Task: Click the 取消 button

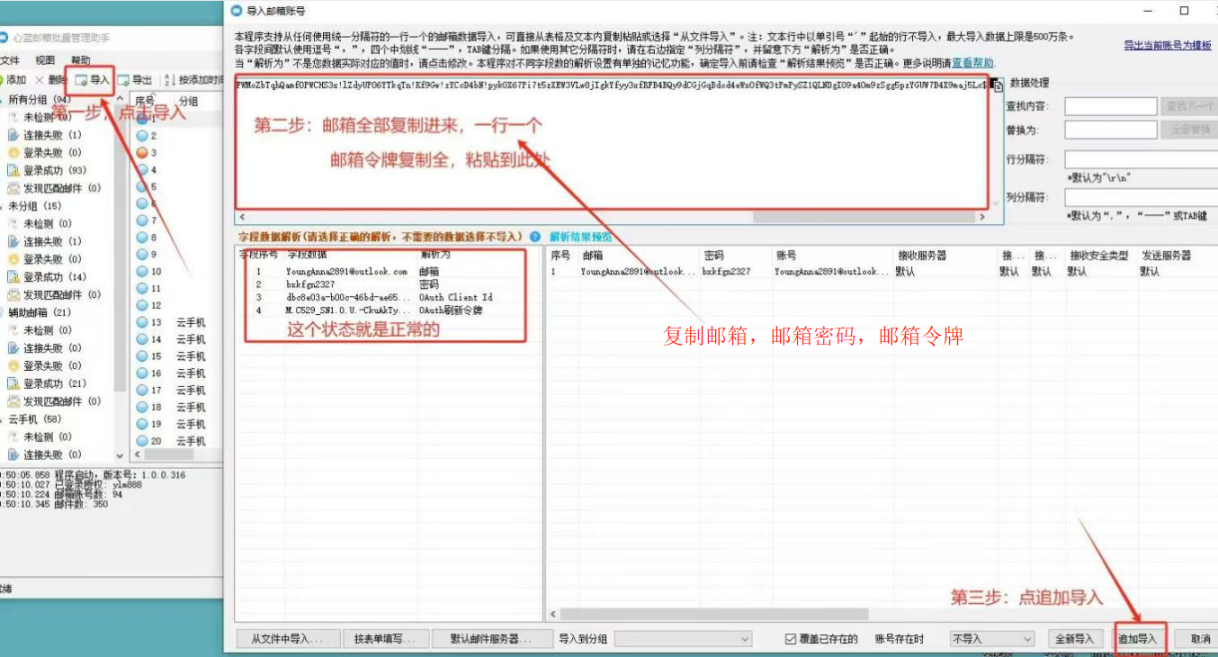Action: pyautogui.click(x=1198, y=638)
